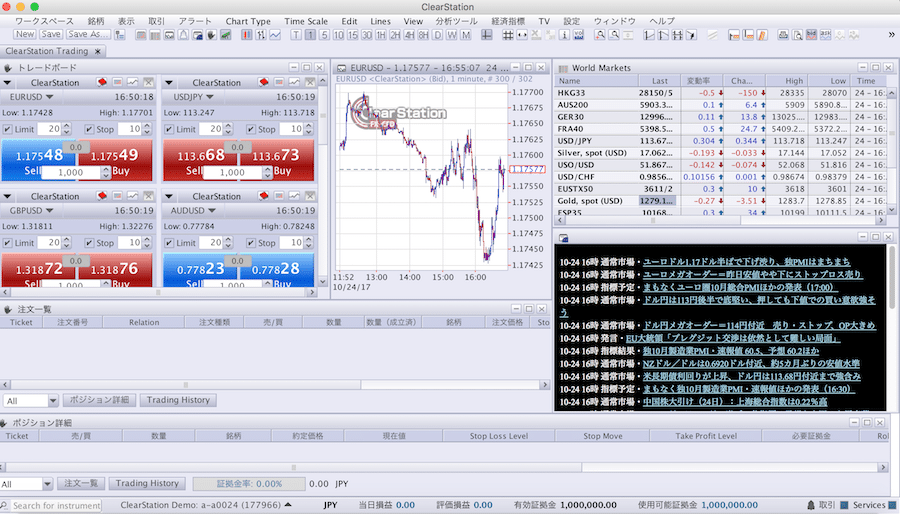The height and width of the screenshot is (514, 900).
Task: Click the notification bell in status bar
Action: (x=811, y=505)
